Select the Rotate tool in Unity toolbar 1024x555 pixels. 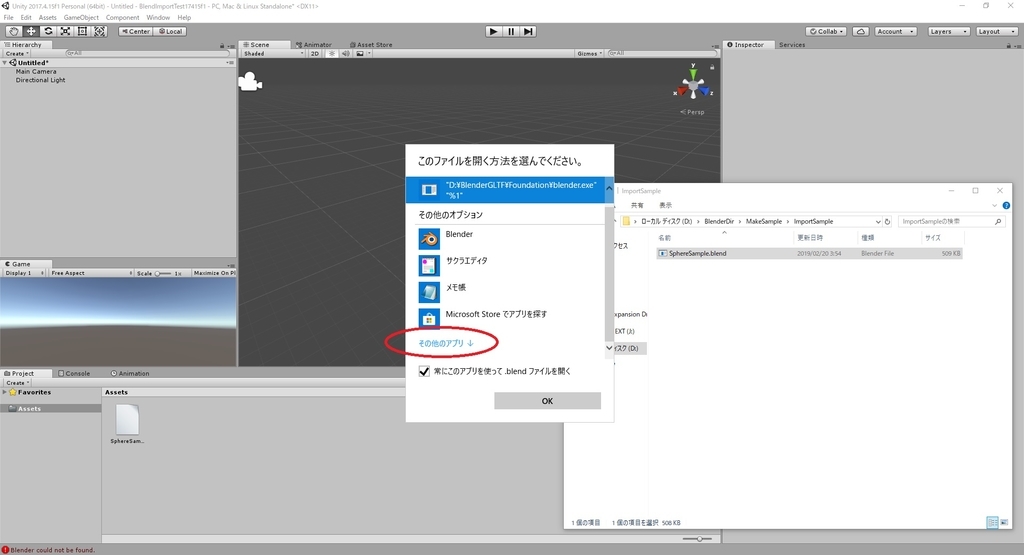coord(48,31)
